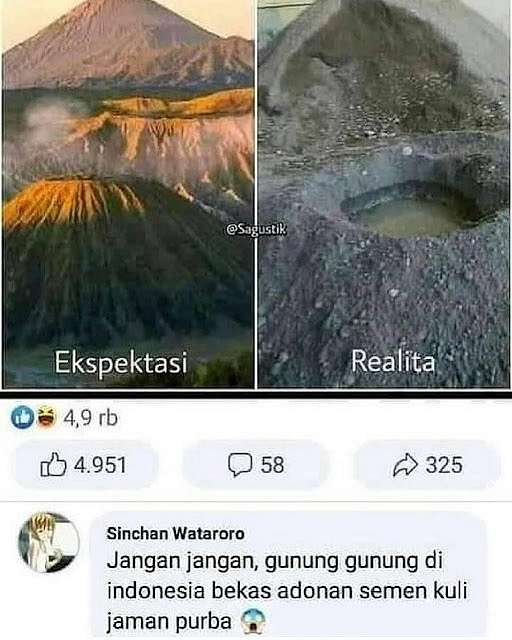Like the post with 4.951 likes
The width and height of the screenshot is (512, 640).
[84, 465]
